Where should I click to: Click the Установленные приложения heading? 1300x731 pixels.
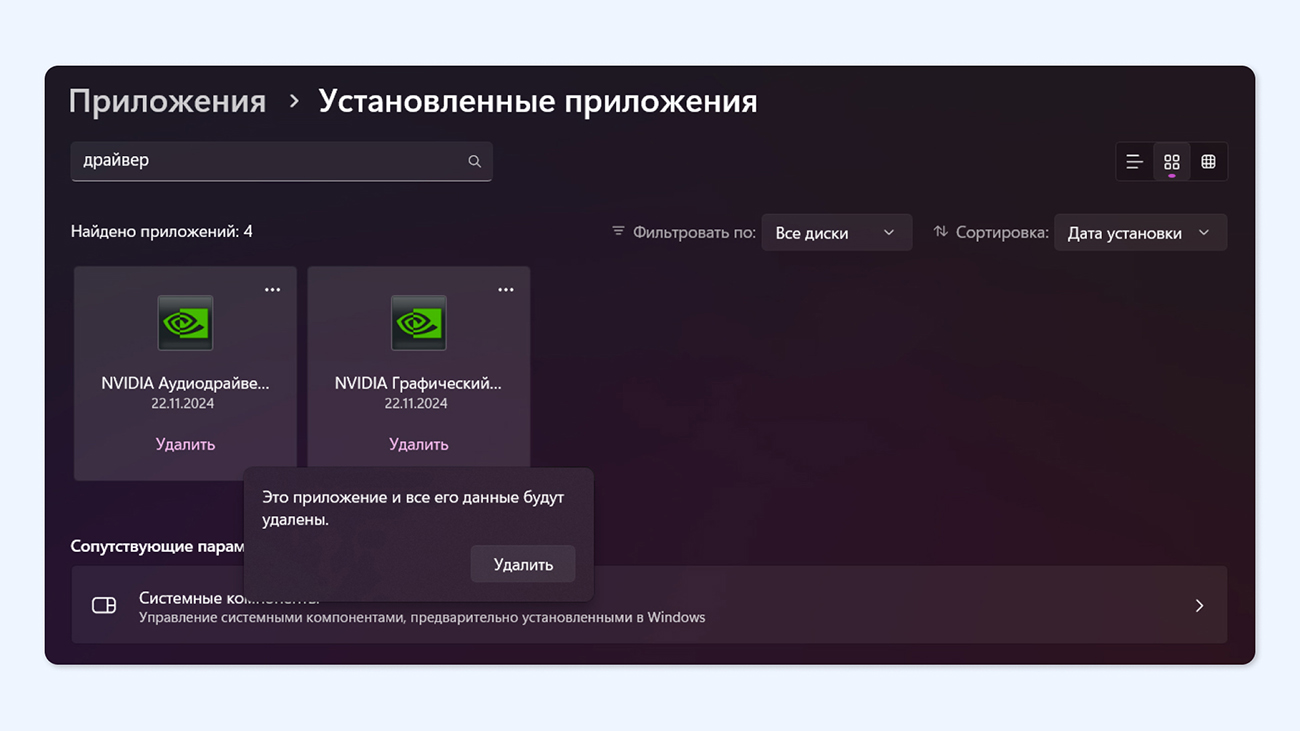537,101
